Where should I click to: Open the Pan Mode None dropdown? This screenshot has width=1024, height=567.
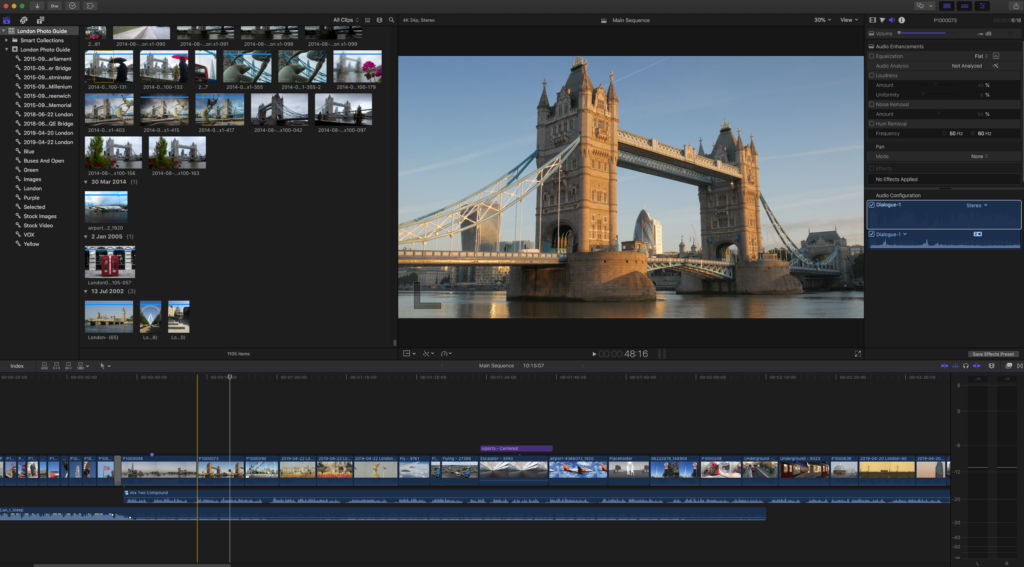tap(979, 157)
